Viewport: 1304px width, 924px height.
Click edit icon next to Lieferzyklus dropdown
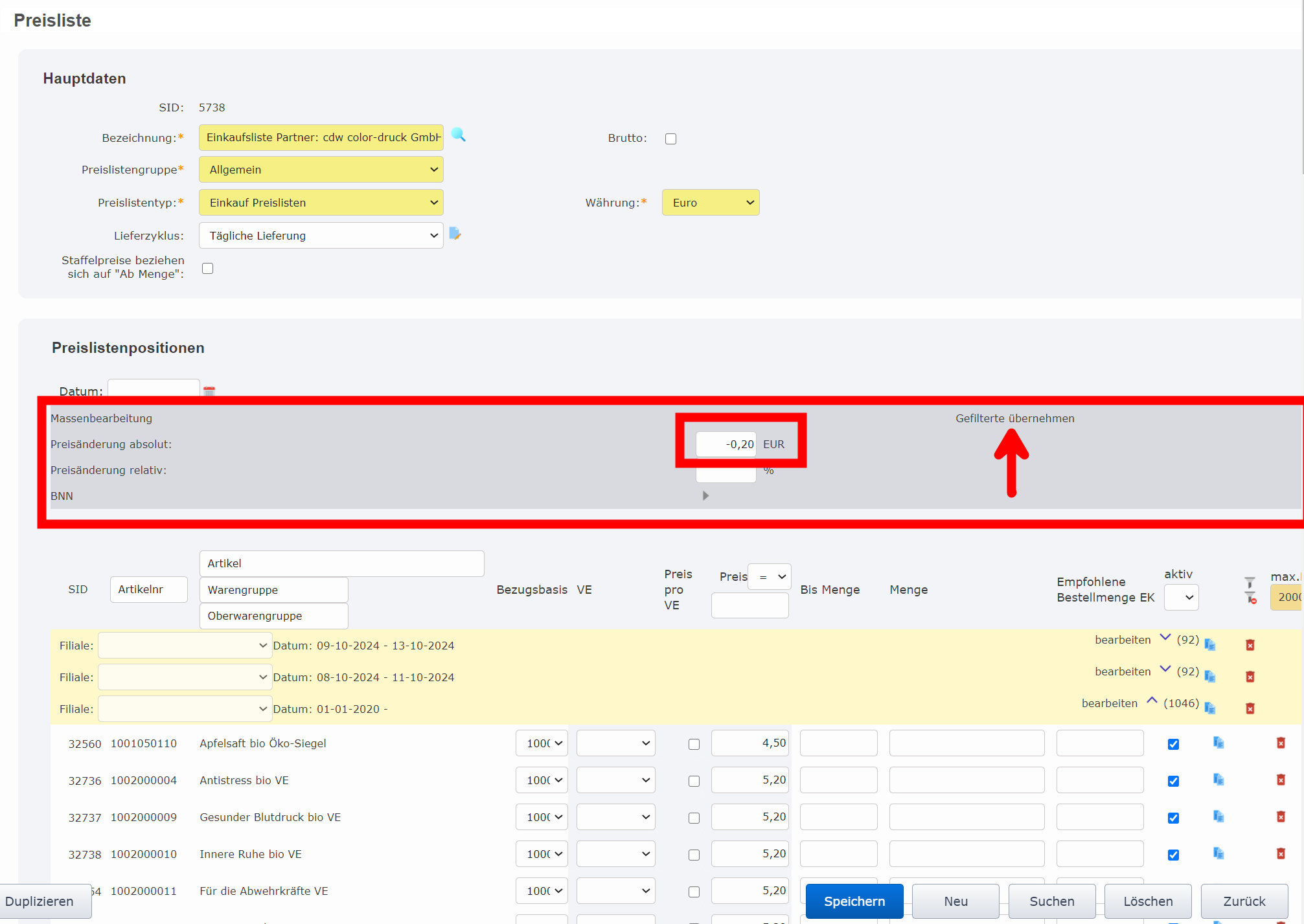coord(455,234)
